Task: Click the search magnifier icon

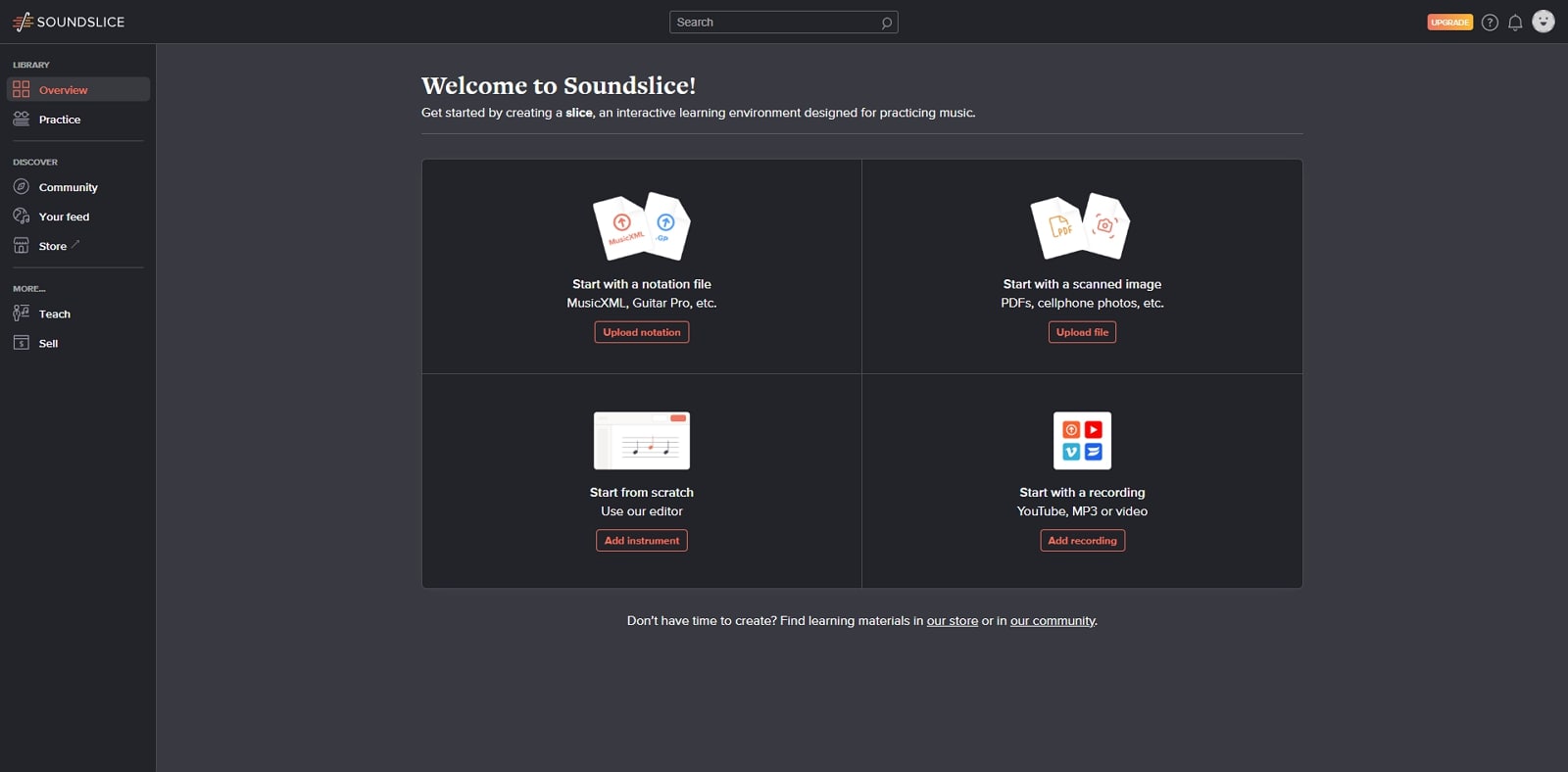Action: pyautogui.click(x=886, y=23)
